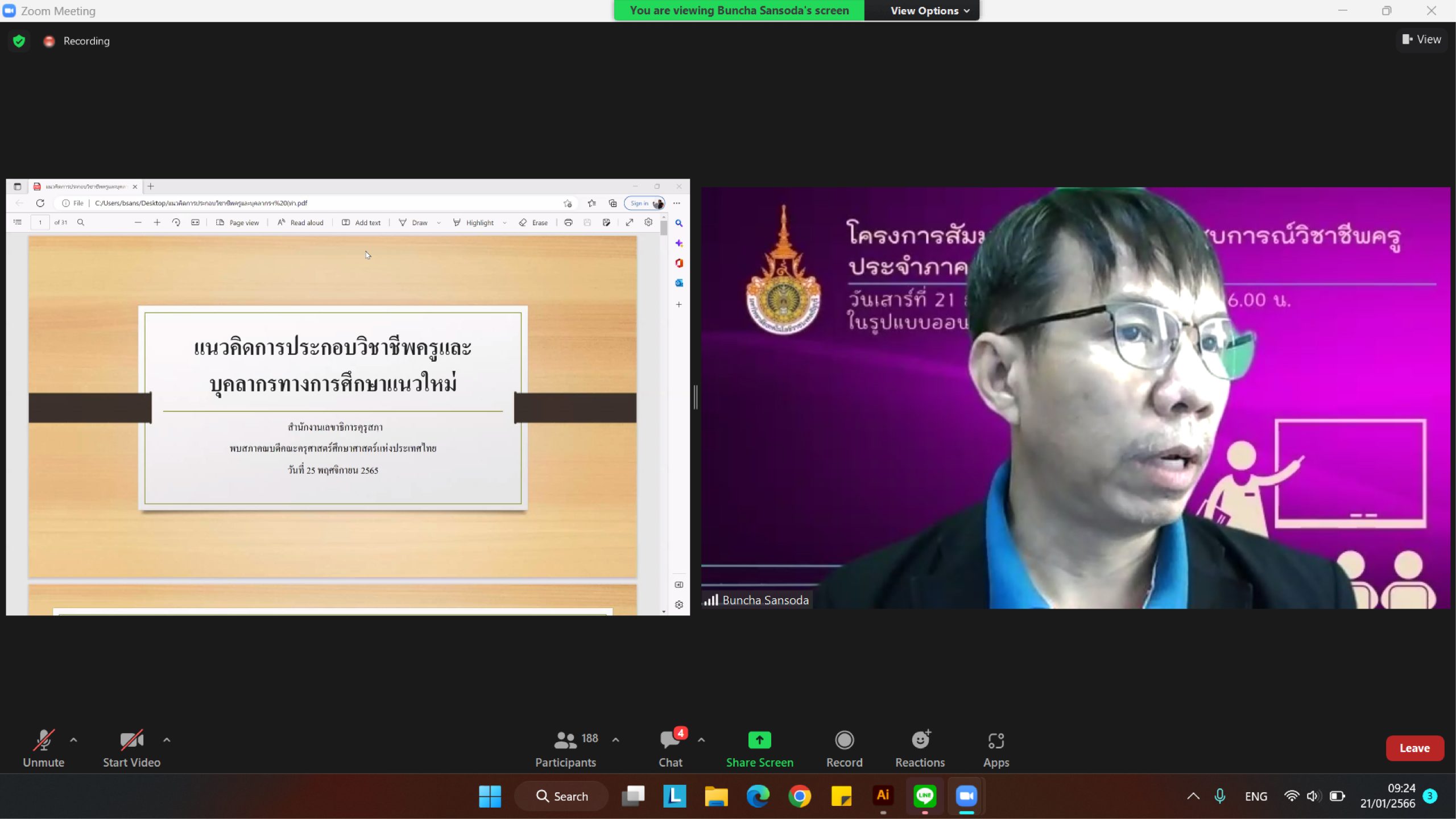
Task: Turn on camera with Start Video
Action: (131, 748)
